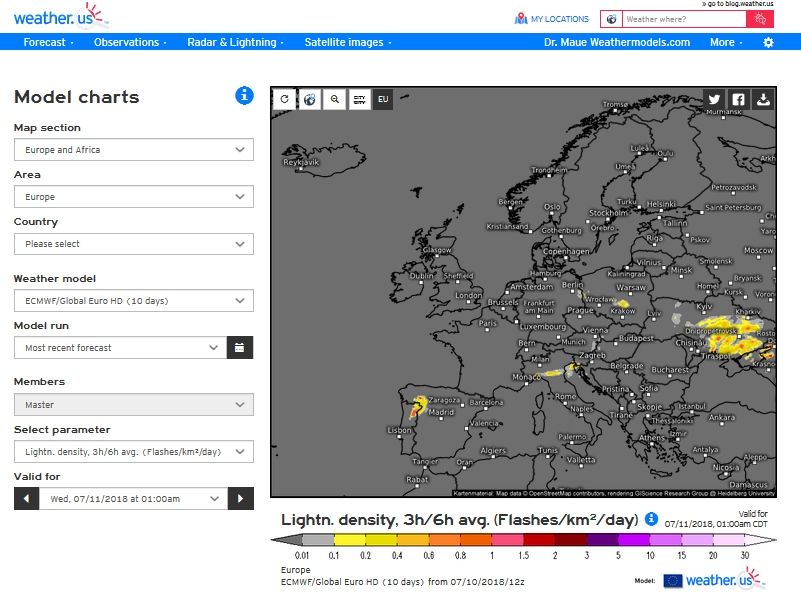Click weather.us logo below the legend
The height and width of the screenshot is (606, 801).
724,580
